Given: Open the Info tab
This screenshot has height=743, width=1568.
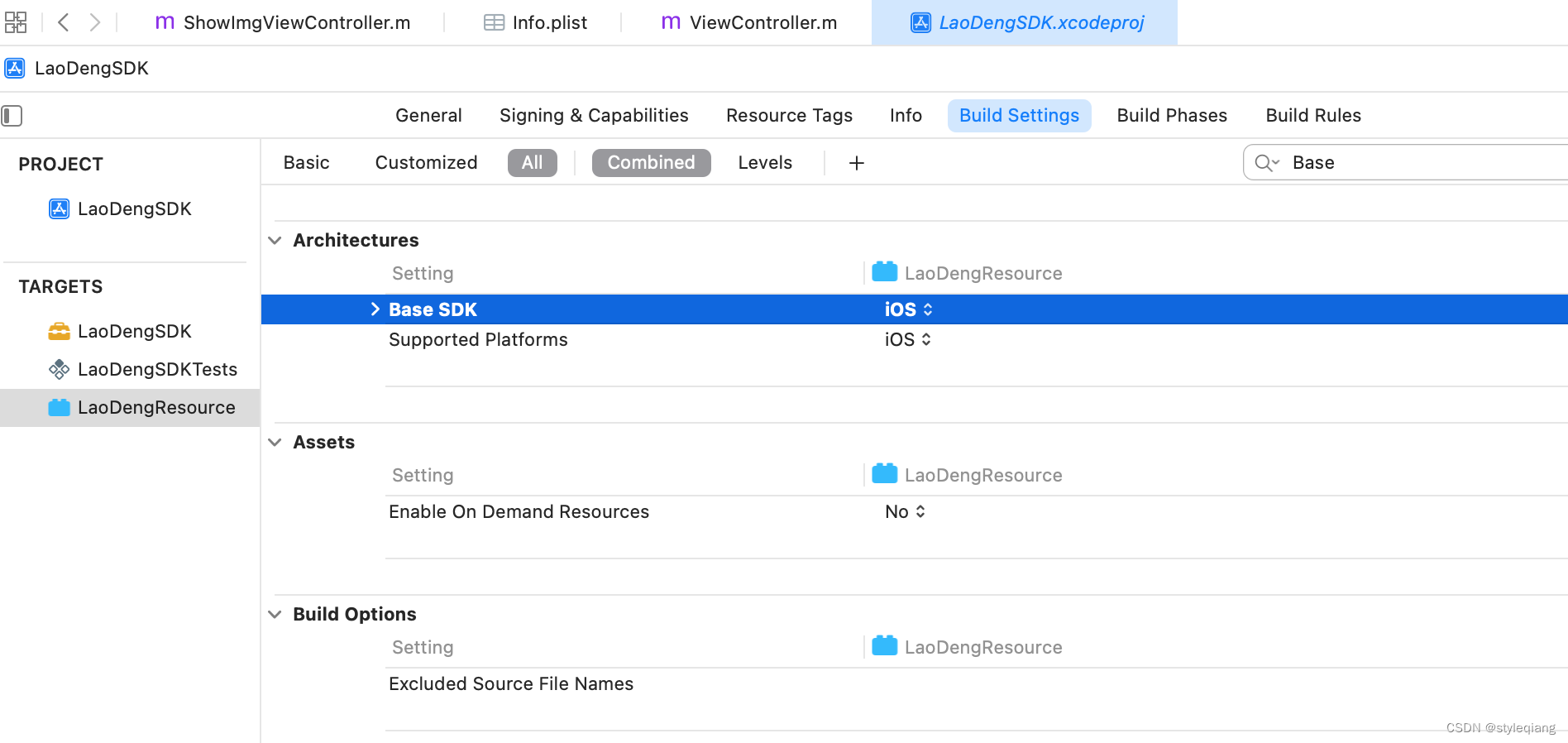Looking at the screenshot, I should point(906,115).
